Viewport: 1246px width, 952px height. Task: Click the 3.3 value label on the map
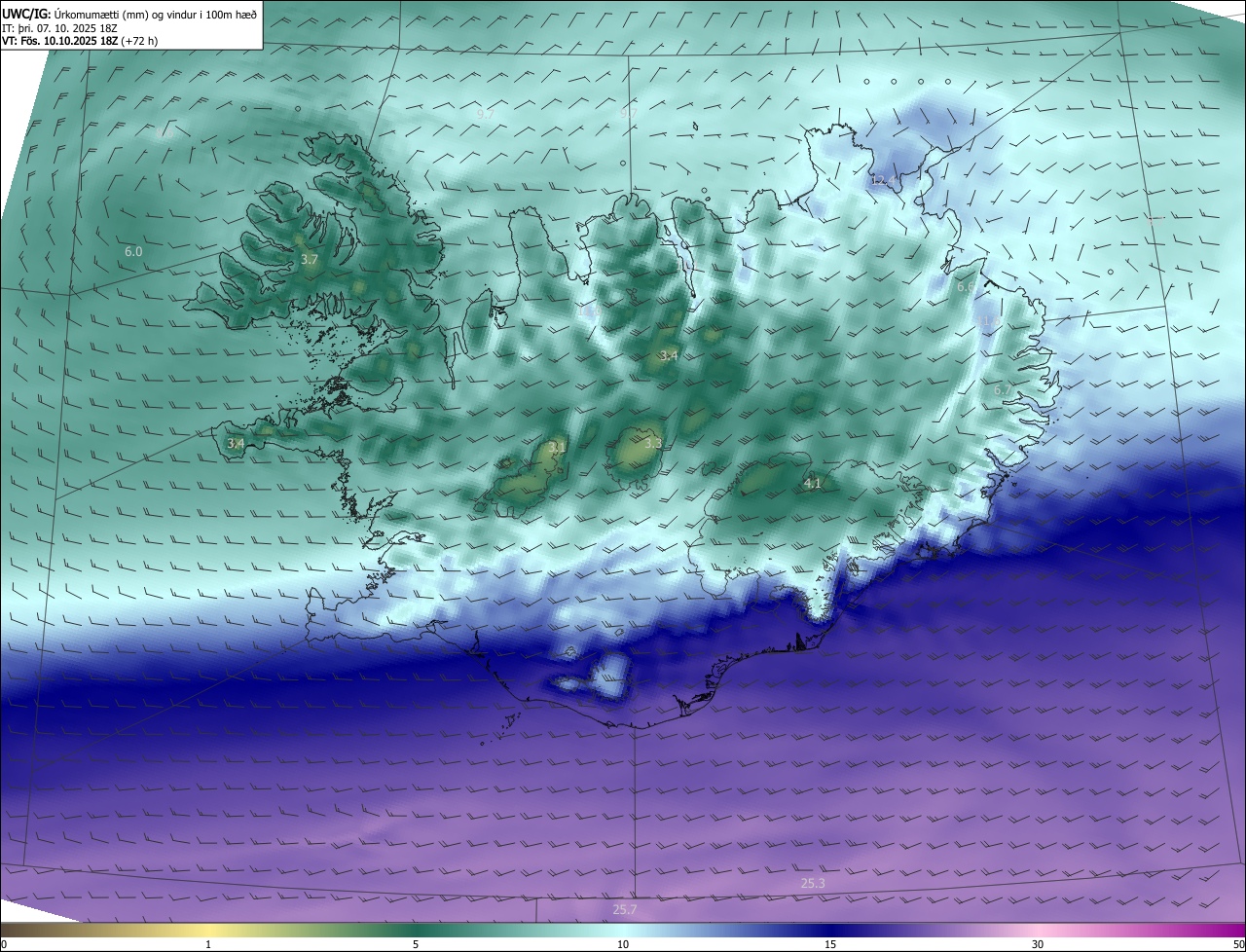[653, 444]
